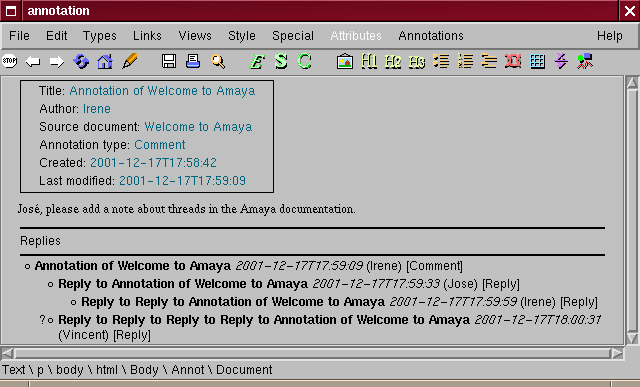The height and width of the screenshot is (387, 640).
Task: Click the annotation type Comment
Action: [160, 145]
